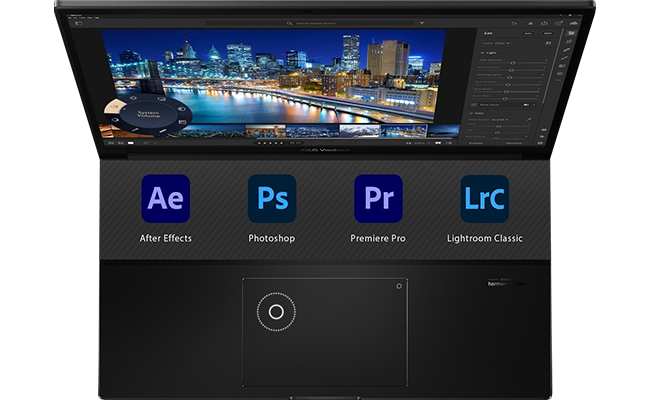This screenshot has width=650, height=400.
Task: Click the Exposure slider handle
Action: [513, 63]
